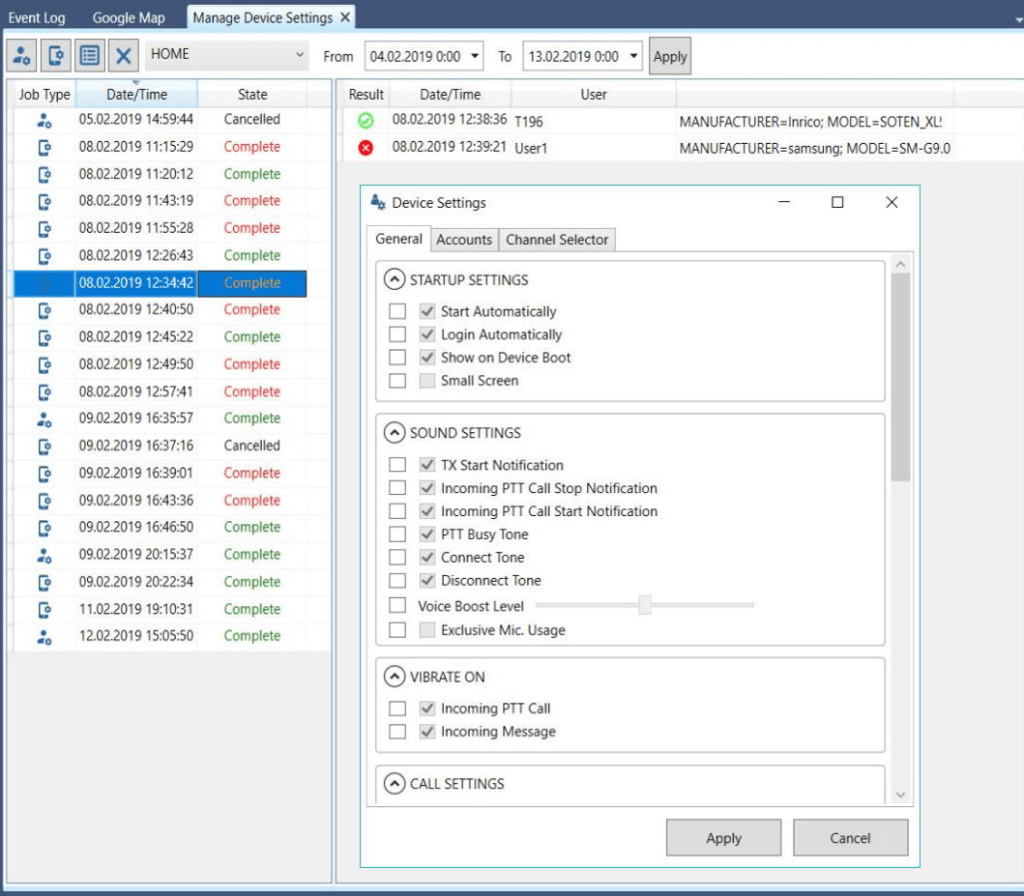Screen dimensions: 1024x896
Task: Sort by the Job Type column header
Action: click(x=44, y=94)
